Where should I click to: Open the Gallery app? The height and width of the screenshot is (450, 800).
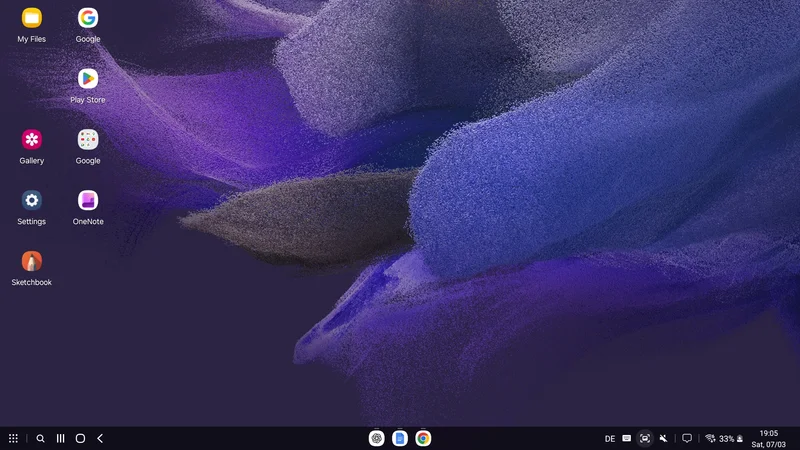click(31, 140)
